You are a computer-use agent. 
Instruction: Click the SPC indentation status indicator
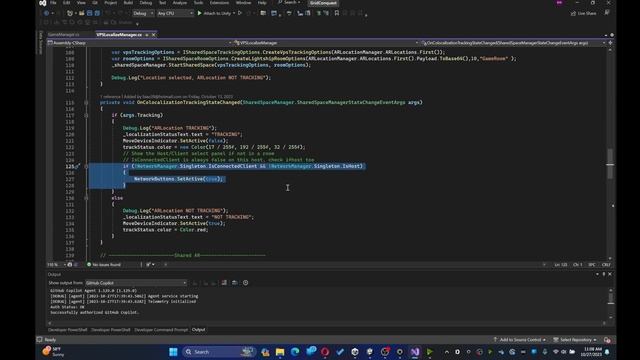tap(591, 264)
